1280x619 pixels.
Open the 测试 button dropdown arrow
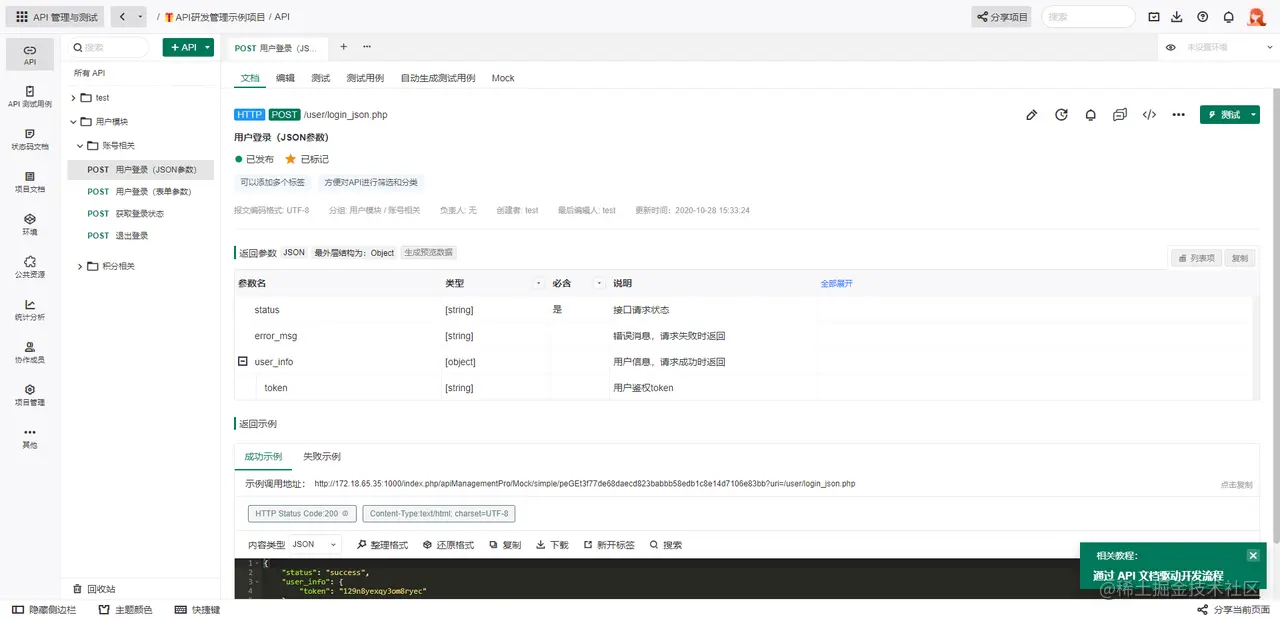pyautogui.click(x=1254, y=115)
